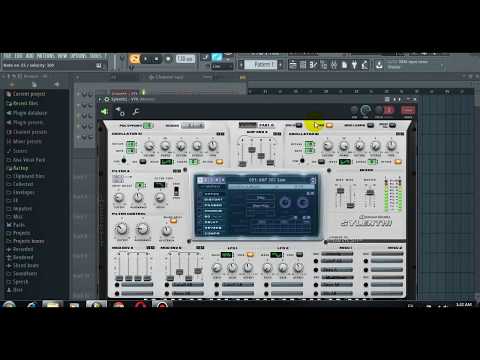Open the Soundfonts folder
Image resolution: width=480 pixels, height=360 pixels.
pos(22,274)
